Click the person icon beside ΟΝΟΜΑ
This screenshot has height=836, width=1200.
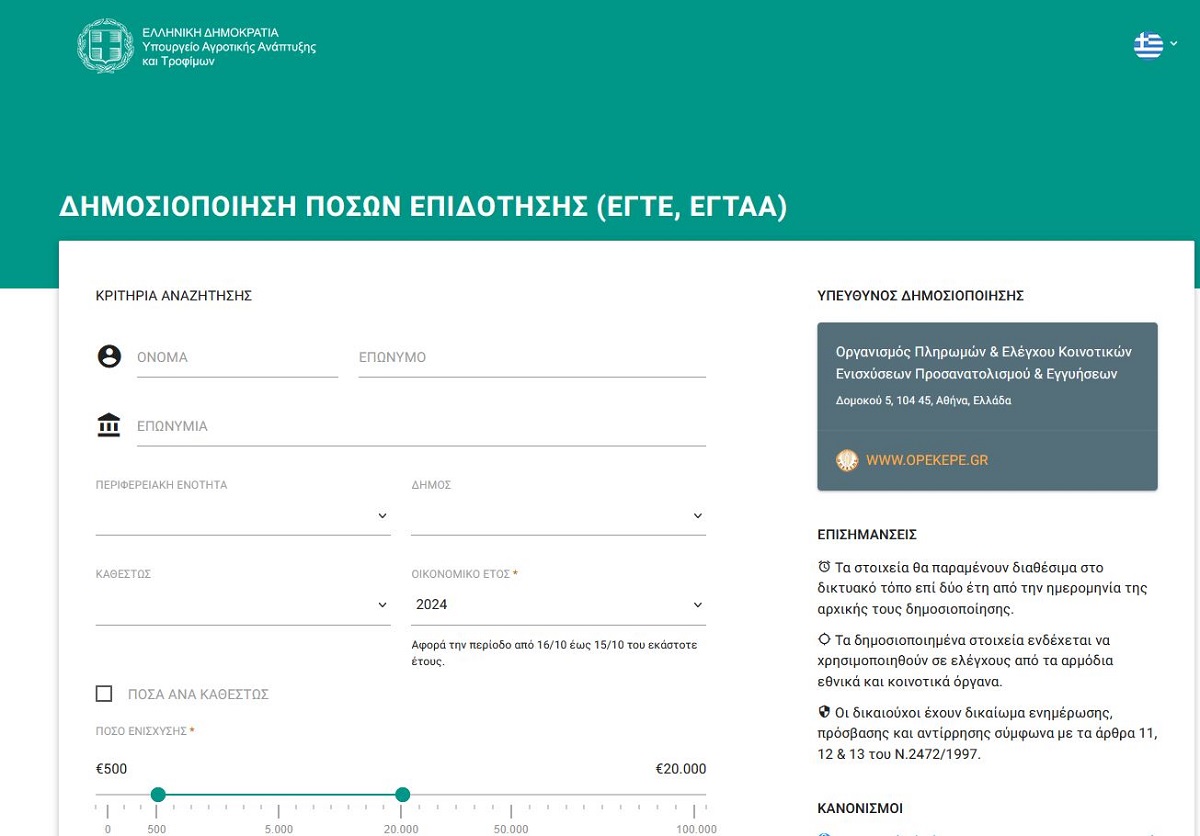click(x=109, y=356)
